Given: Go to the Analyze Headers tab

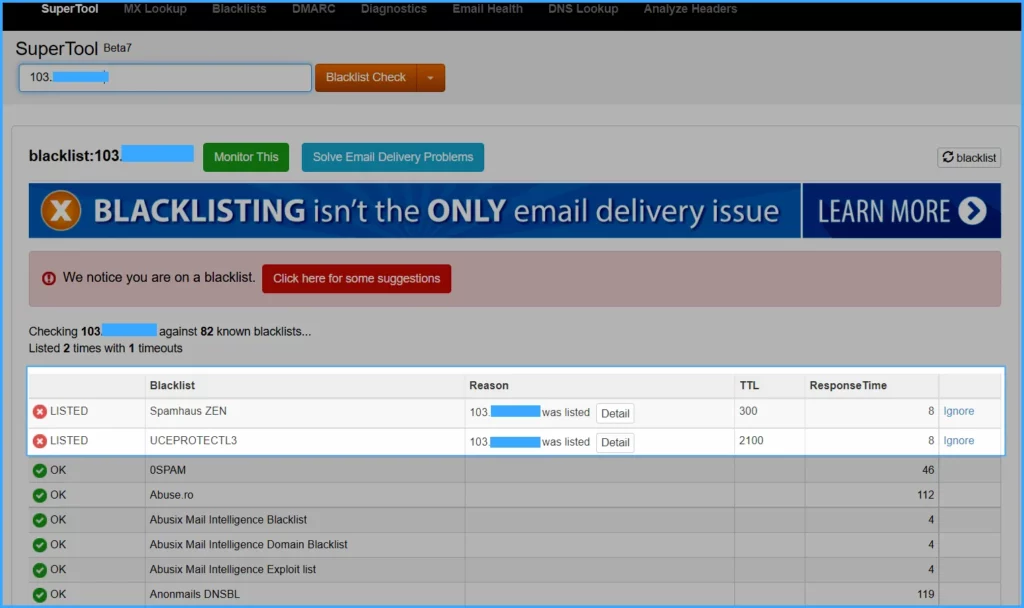Looking at the screenshot, I should coord(690,9).
